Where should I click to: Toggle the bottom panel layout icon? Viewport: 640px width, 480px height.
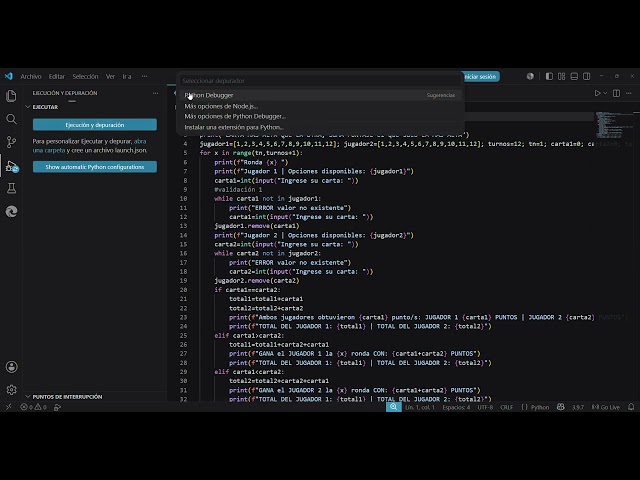click(x=574, y=76)
